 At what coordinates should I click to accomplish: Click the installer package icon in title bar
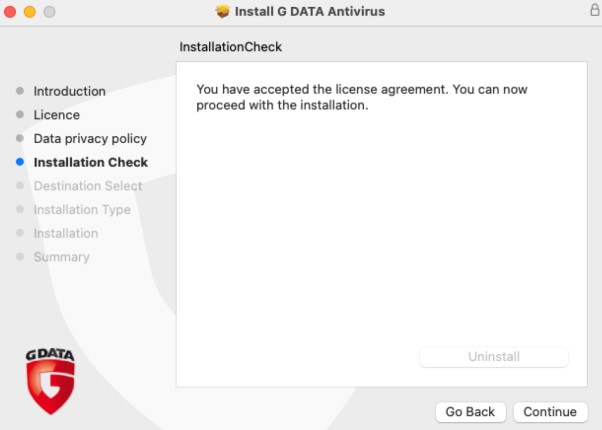(222, 11)
